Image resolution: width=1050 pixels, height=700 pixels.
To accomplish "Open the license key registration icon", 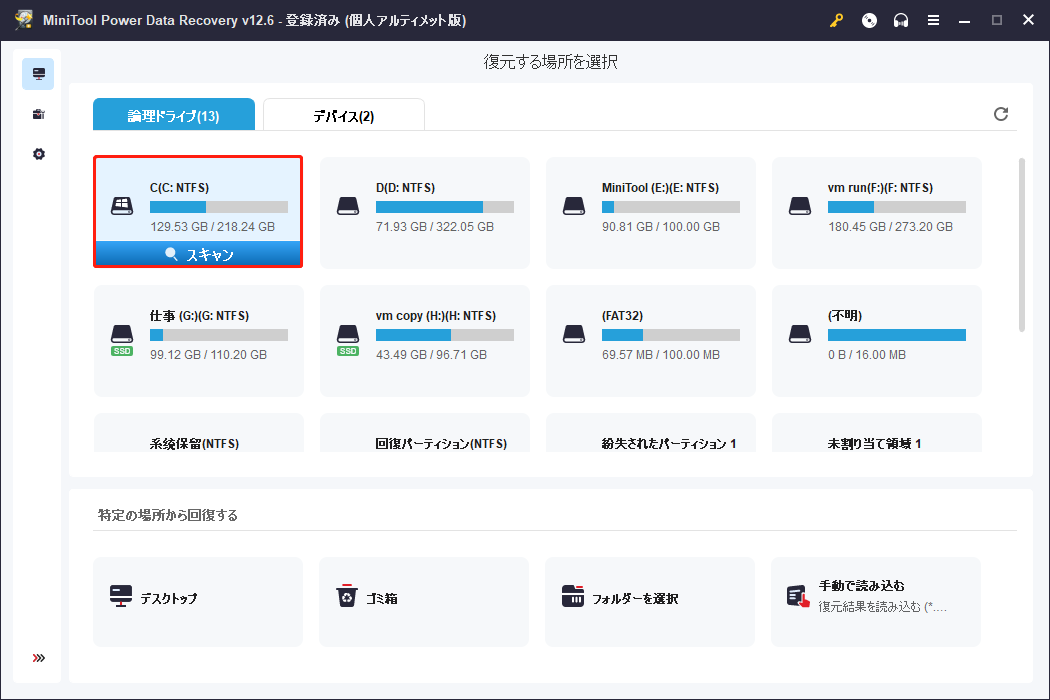I will click(838, 20).
